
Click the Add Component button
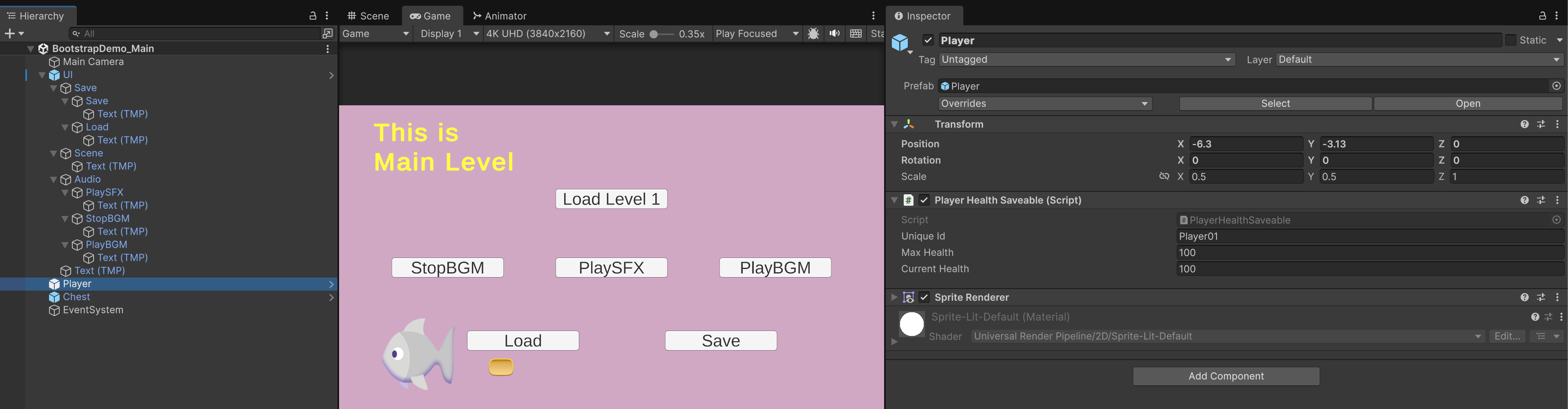[1226, 376]
